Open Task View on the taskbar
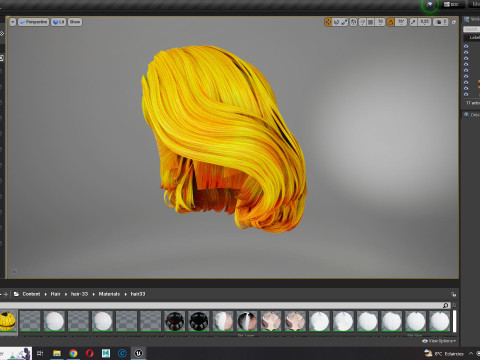Viewport: 480px width, 360px height. click(40, 353)
